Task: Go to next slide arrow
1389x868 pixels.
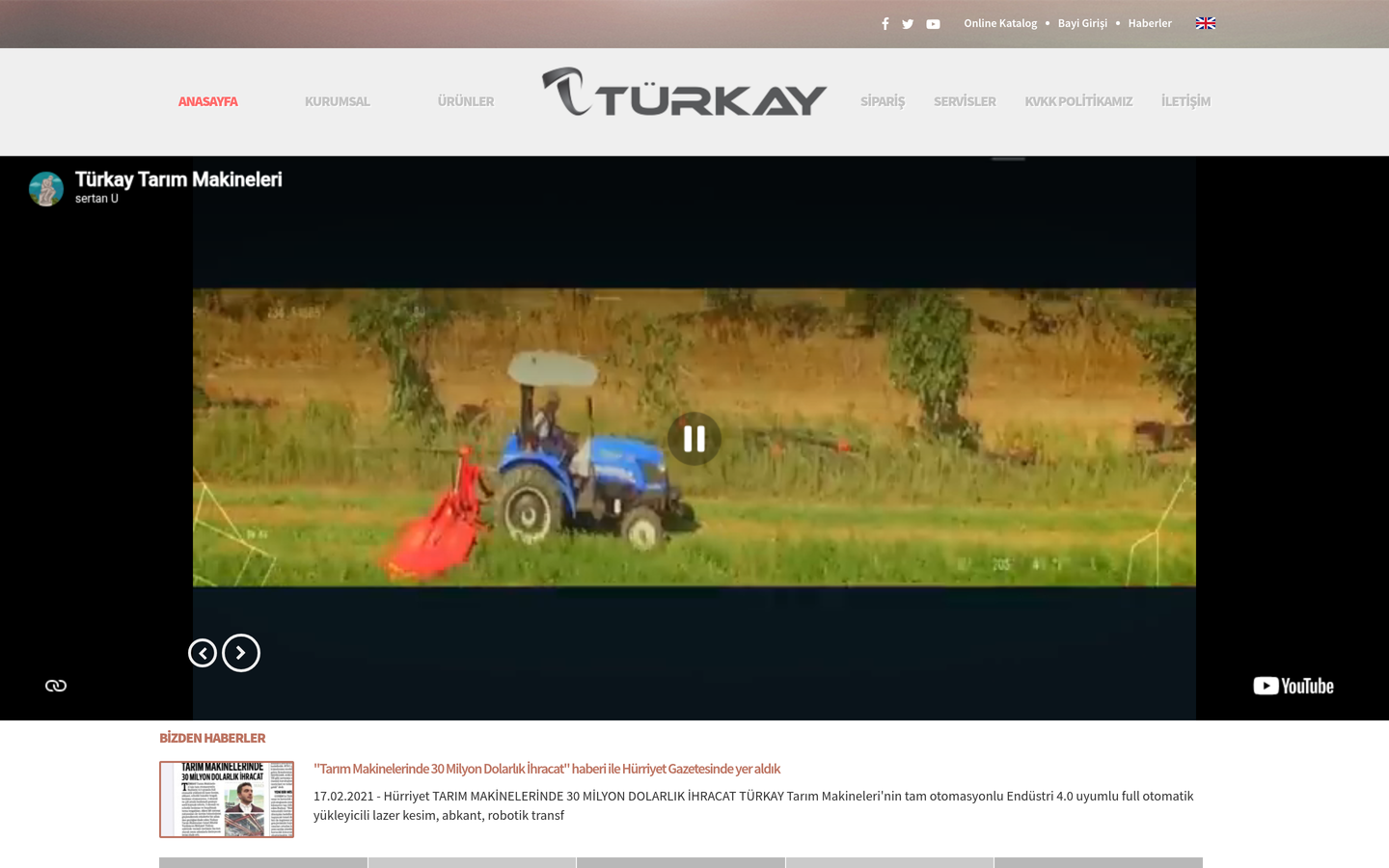Action: pos(241,653)
